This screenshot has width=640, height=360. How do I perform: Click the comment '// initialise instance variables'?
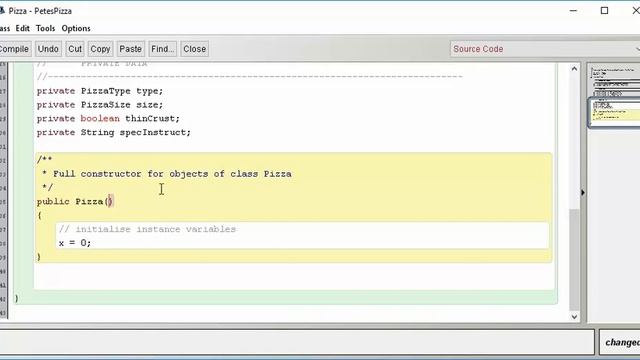point(147,229)
